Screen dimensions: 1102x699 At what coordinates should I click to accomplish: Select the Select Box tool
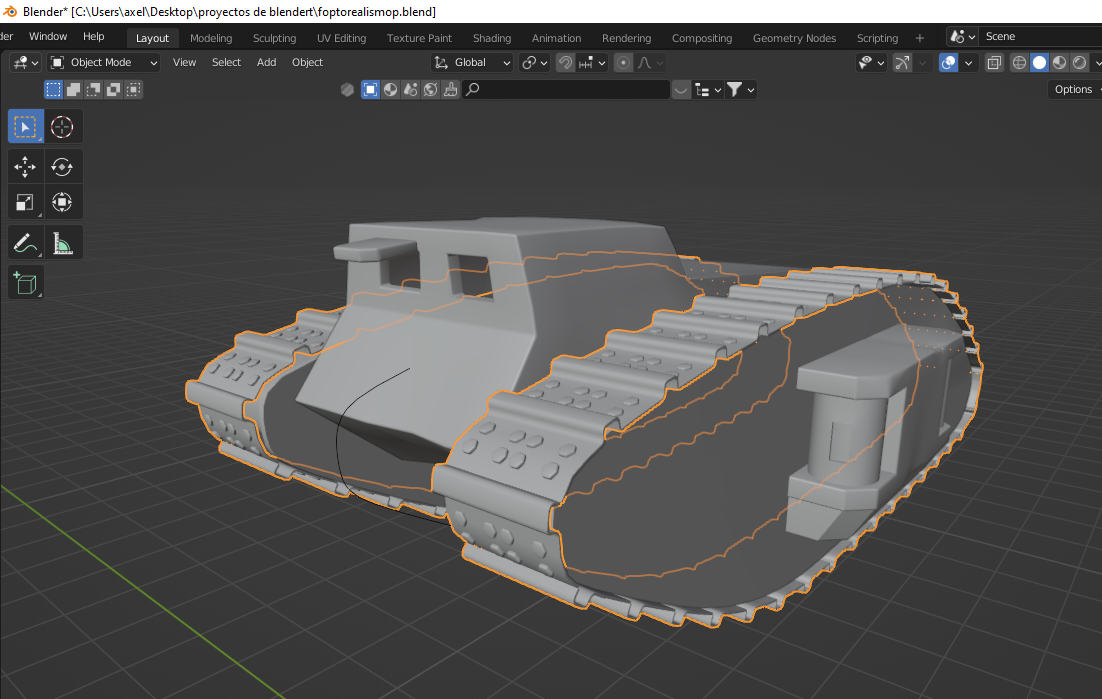[x=25, y=127]
